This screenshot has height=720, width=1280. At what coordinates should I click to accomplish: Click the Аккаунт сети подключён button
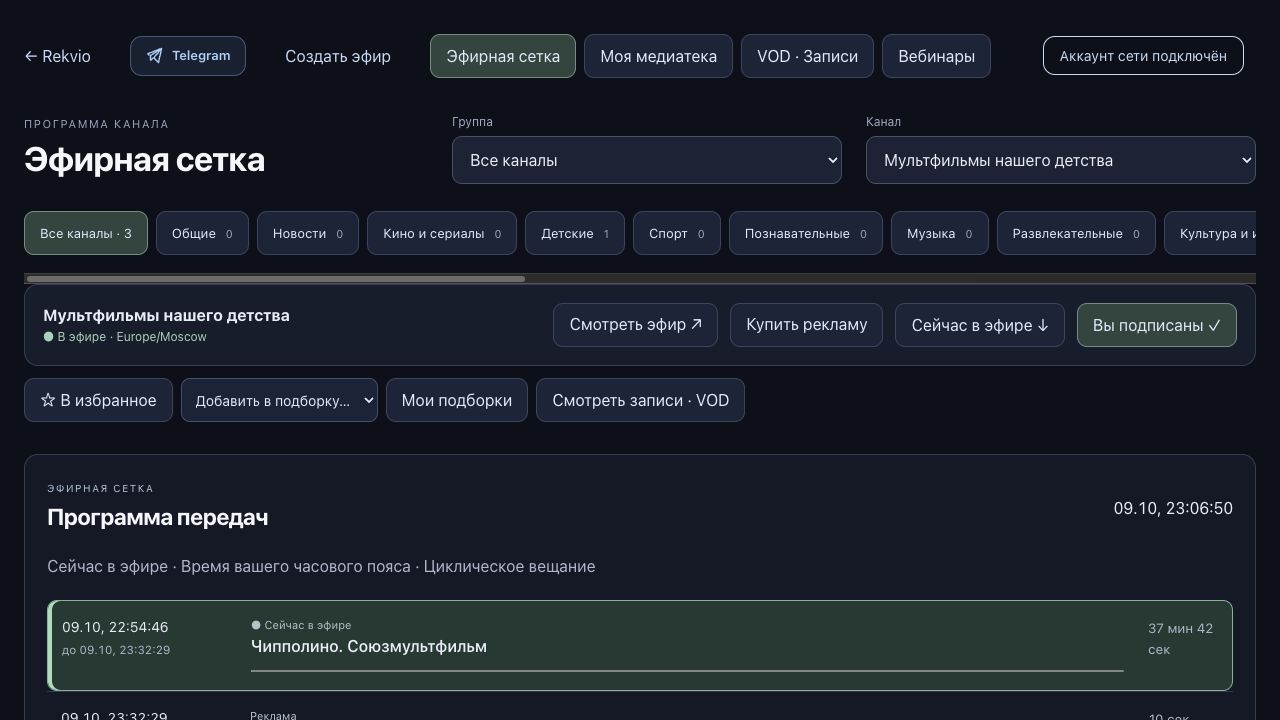coord(1143,56)
